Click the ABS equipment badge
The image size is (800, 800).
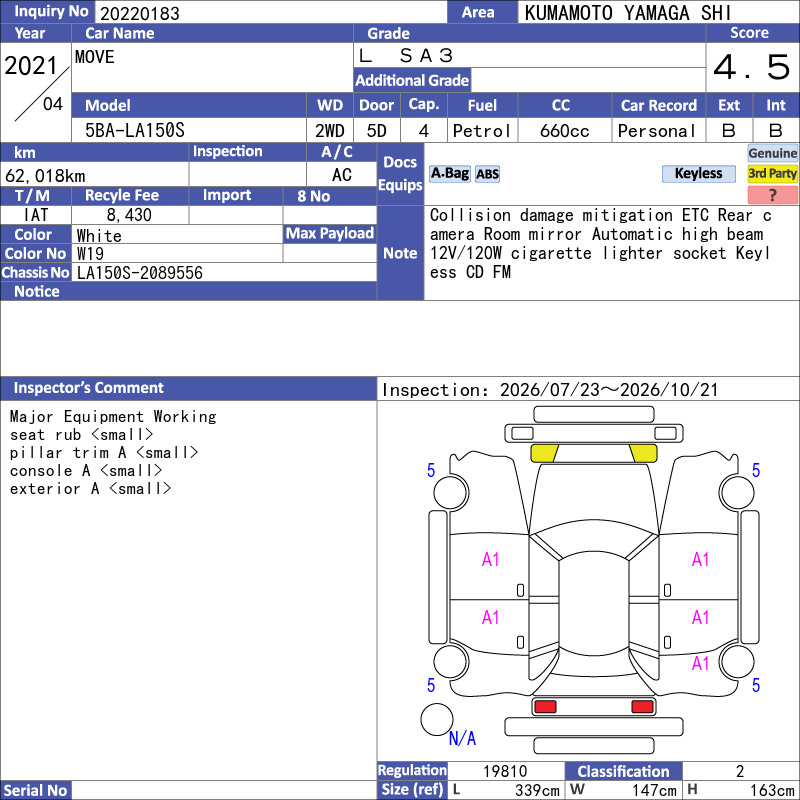(x=487, y=174)
